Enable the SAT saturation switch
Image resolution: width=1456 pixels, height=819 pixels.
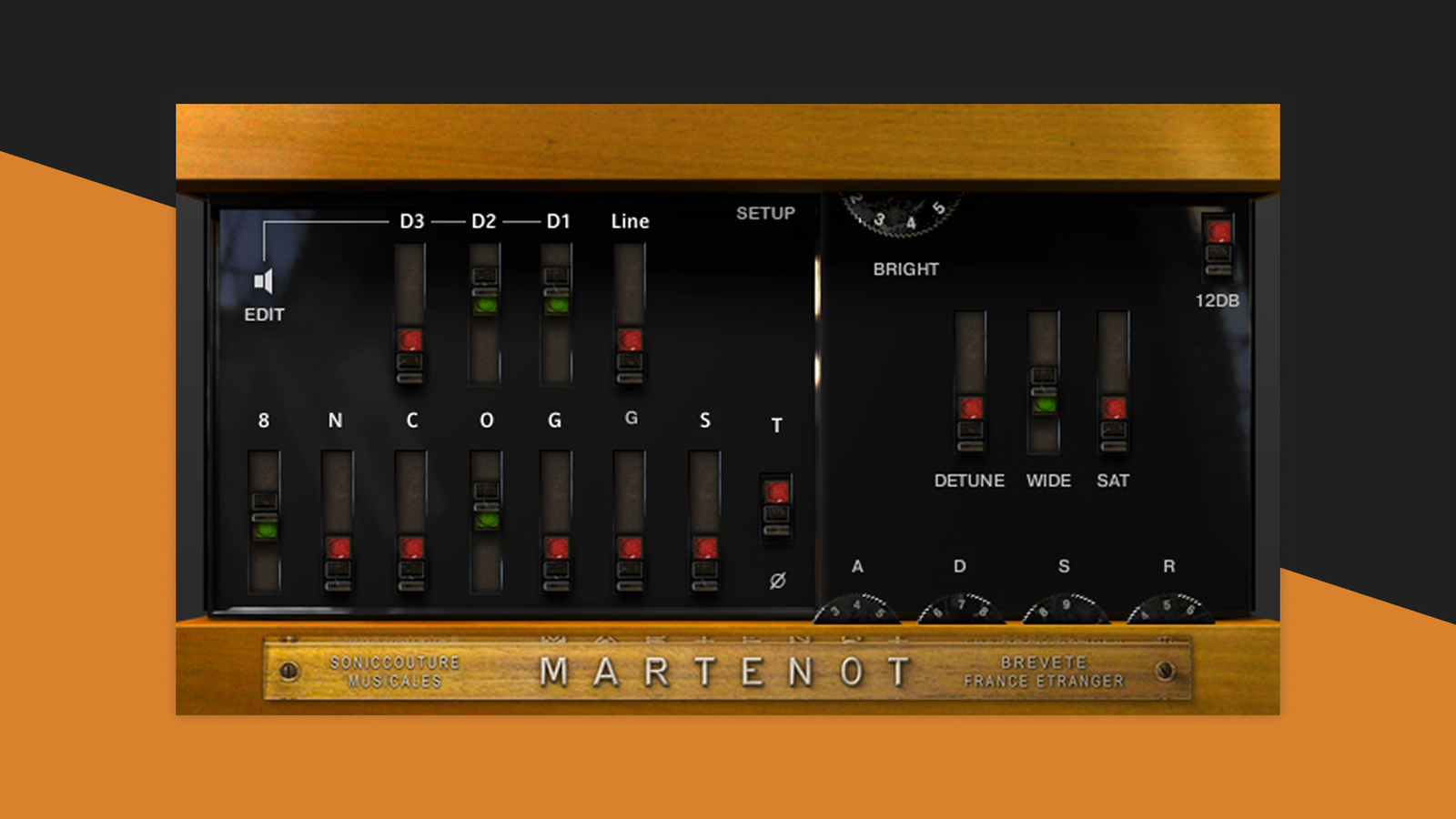coord(1114,382)
